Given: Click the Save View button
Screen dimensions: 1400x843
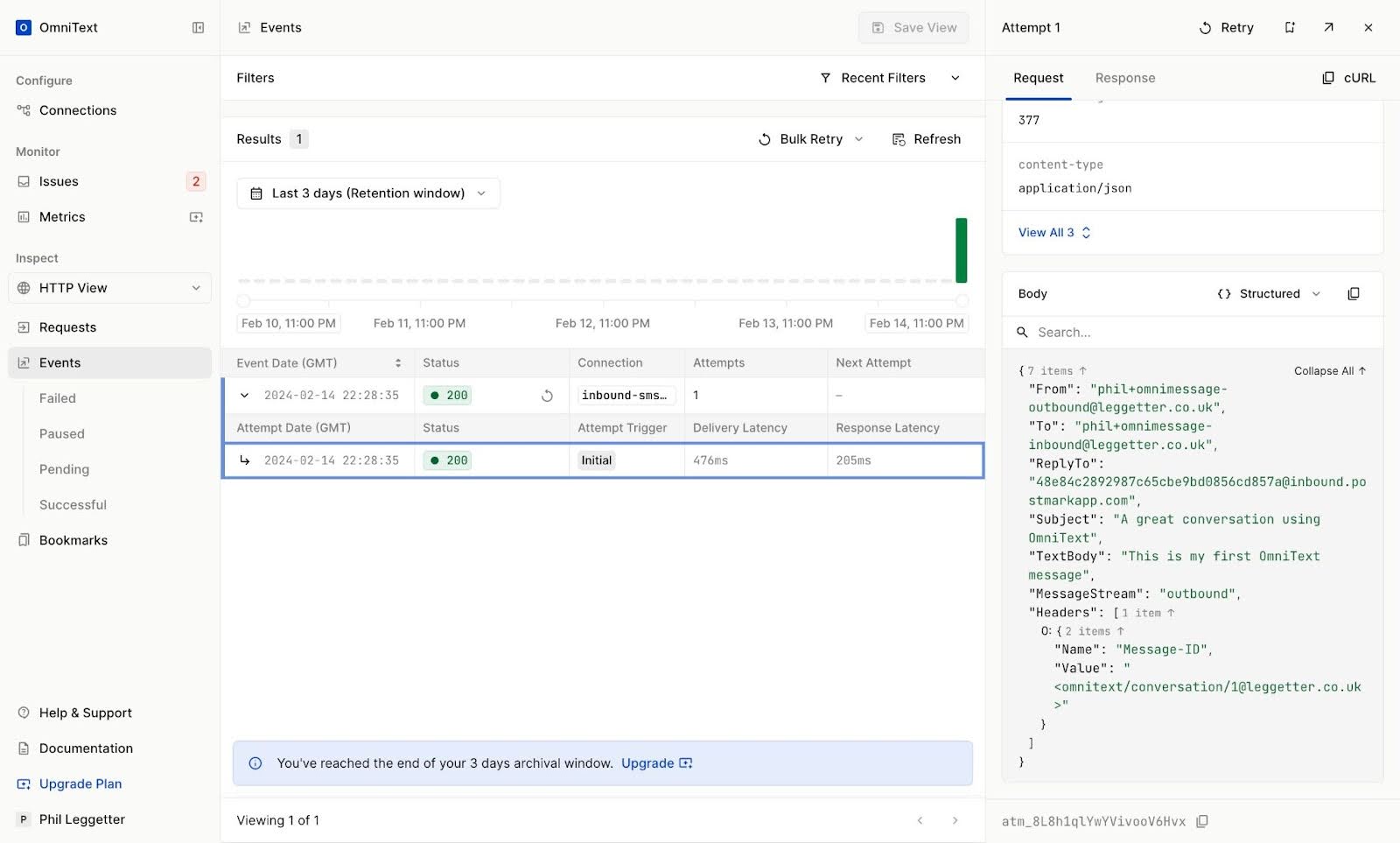Looking at the screenshot, I should tap(913, 28).
